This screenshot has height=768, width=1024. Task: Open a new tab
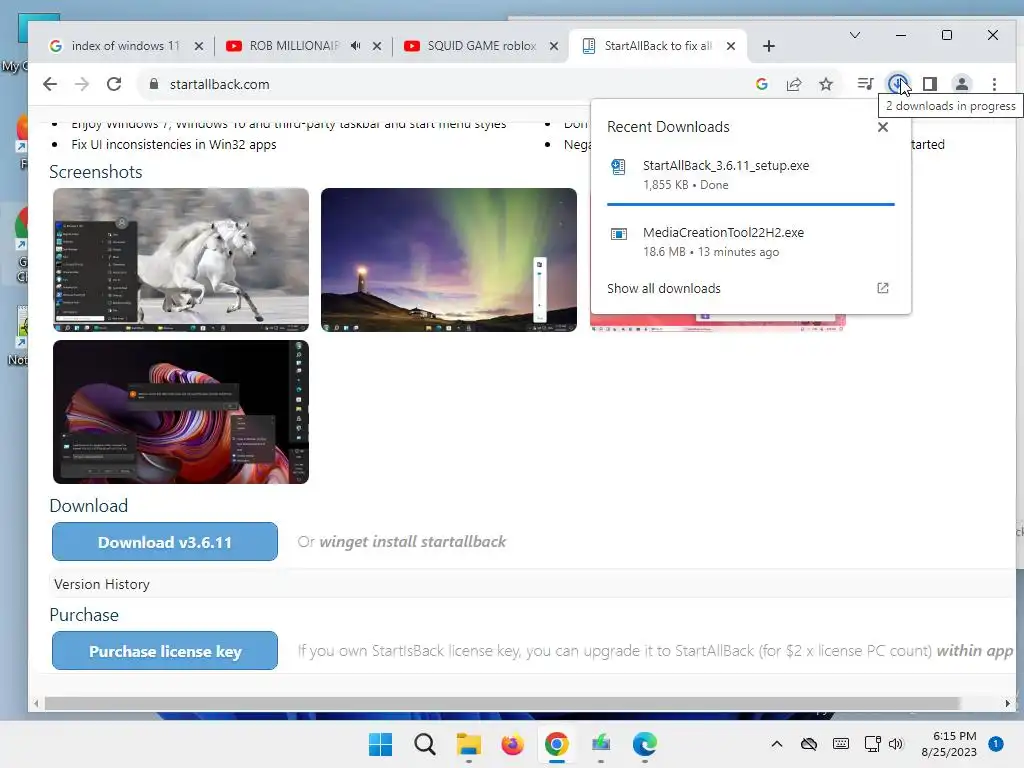[769, 46]
